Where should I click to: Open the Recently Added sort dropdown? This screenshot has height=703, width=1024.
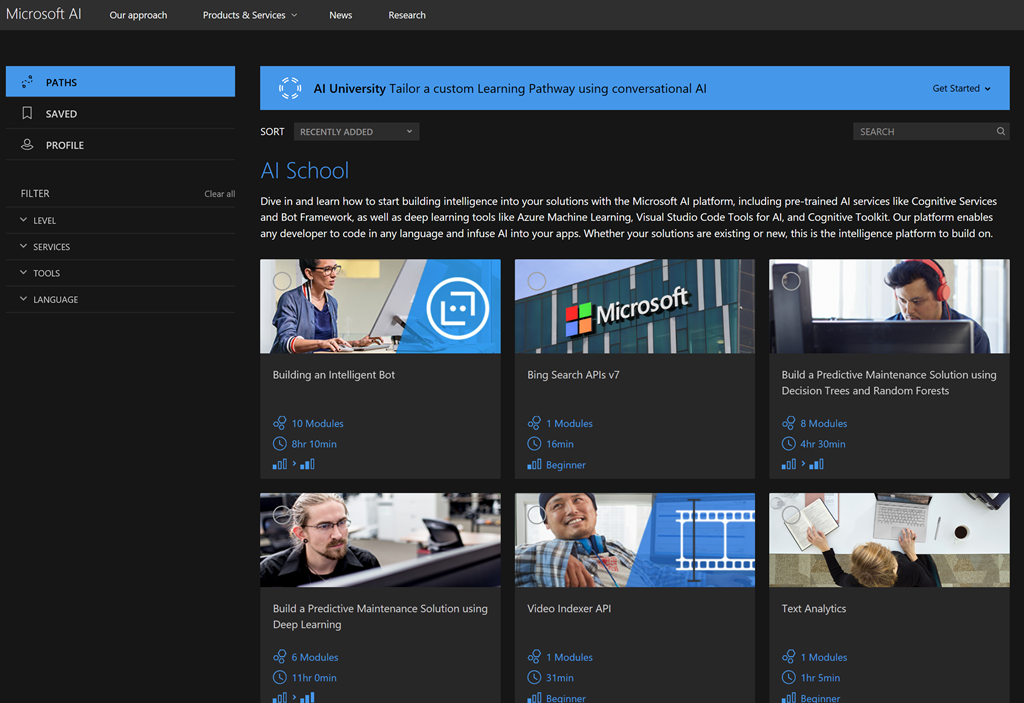[356, 131]
